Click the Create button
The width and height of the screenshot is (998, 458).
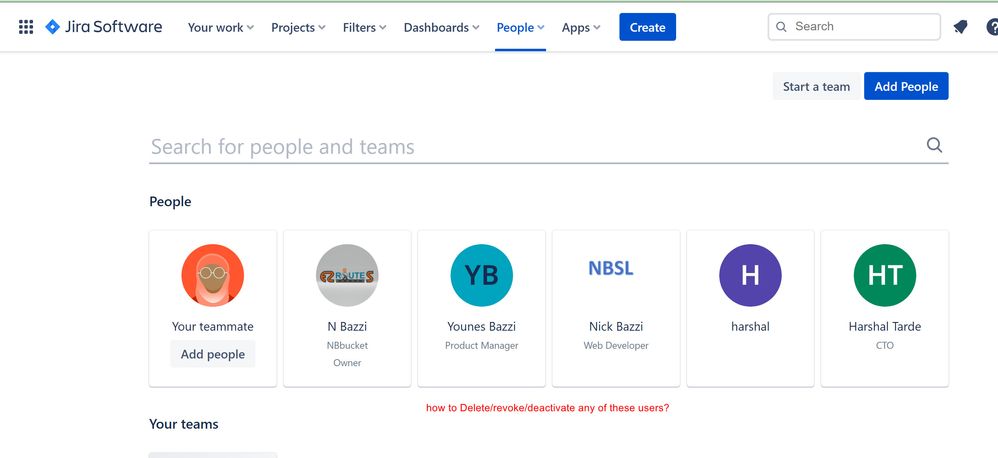(647, 27)
